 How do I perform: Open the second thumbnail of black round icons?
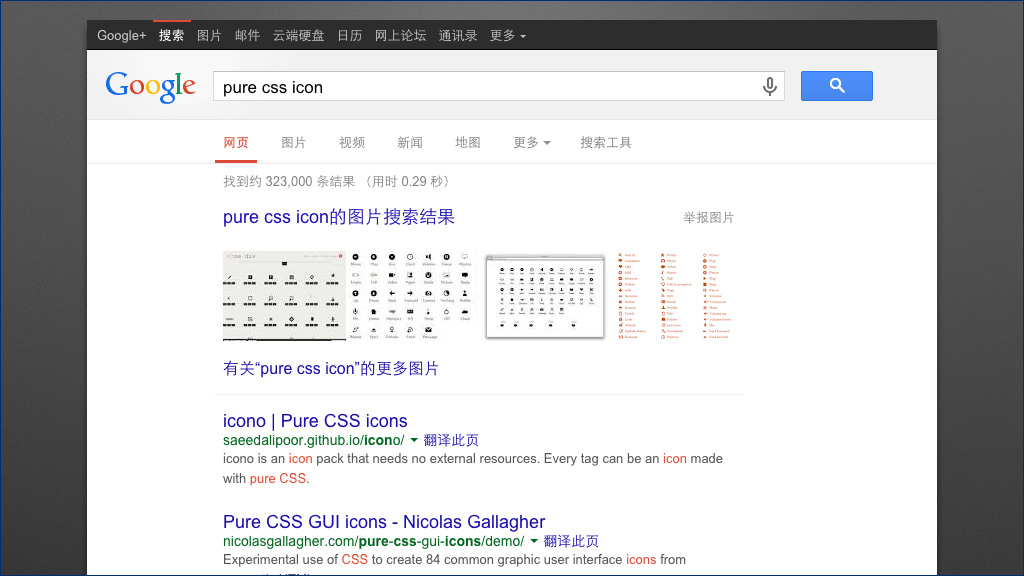pyautogui.click(x=410, y=296)
